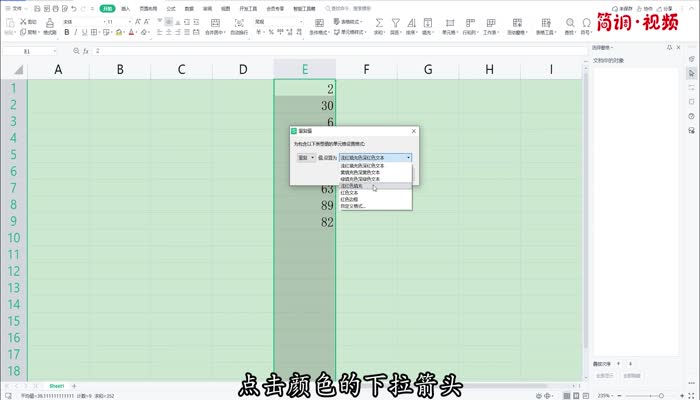The height and width of the screenshot is (400, 700).
Task: Click the Bold formatting icon
Action: (66, 32)
